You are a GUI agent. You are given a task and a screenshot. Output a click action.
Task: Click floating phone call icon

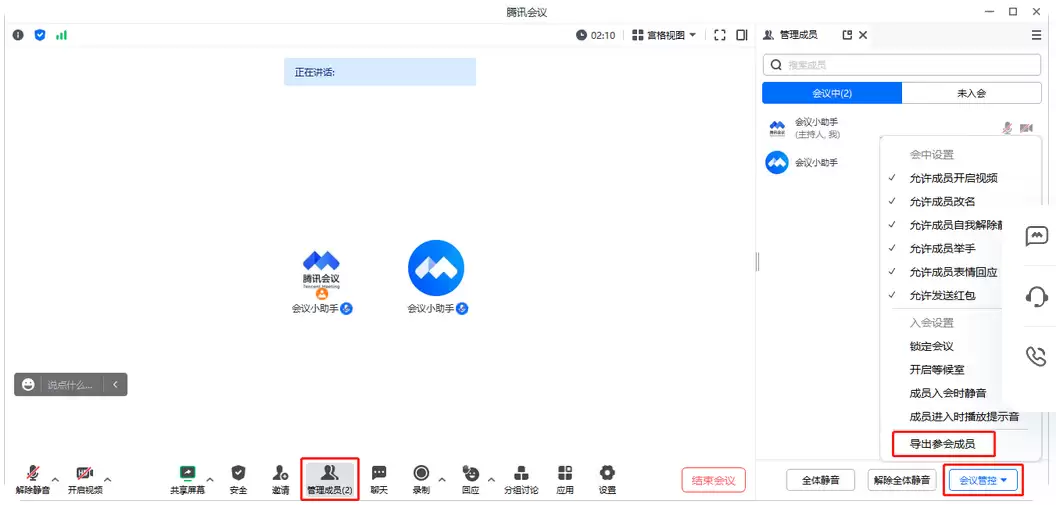click(1036, 356)
